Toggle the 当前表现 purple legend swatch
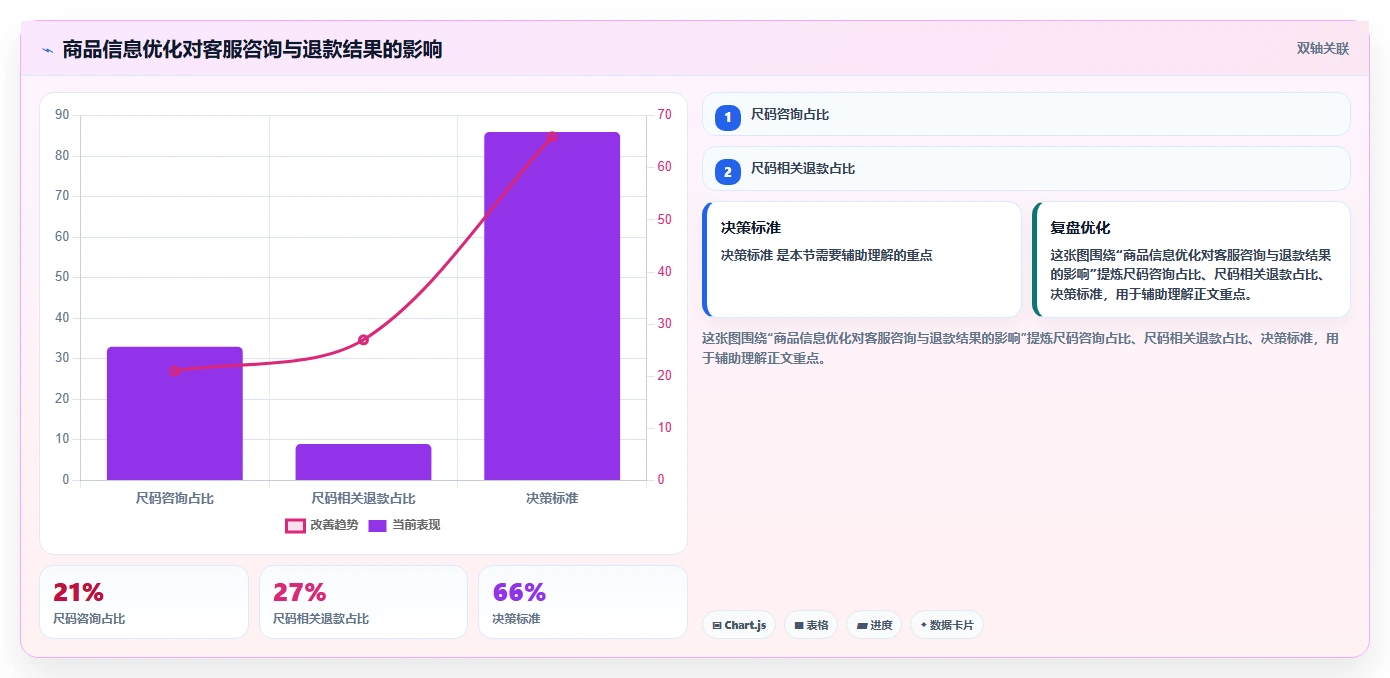1390x678 pixels. [377, 525]
